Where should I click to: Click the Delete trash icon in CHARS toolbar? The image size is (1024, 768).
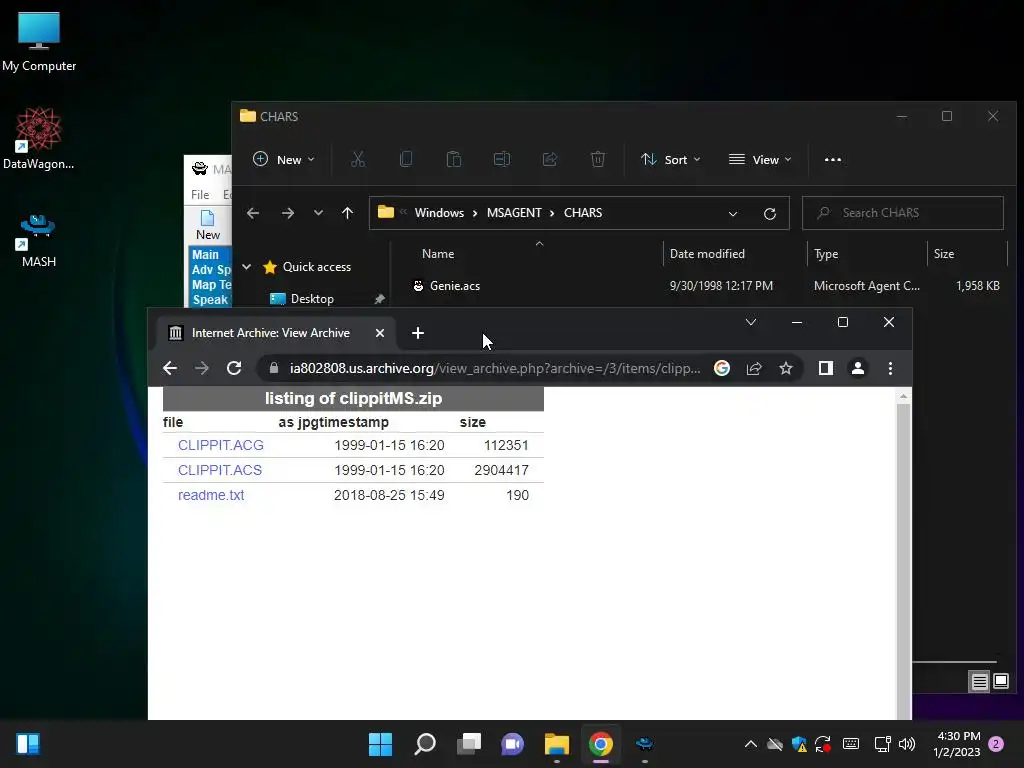598,159
